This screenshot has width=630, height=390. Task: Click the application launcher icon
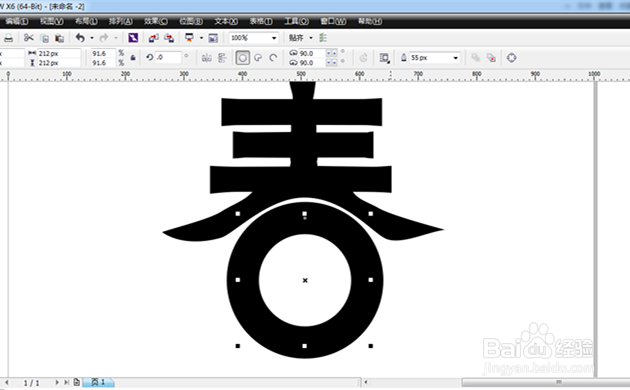(x=189, y=38)
